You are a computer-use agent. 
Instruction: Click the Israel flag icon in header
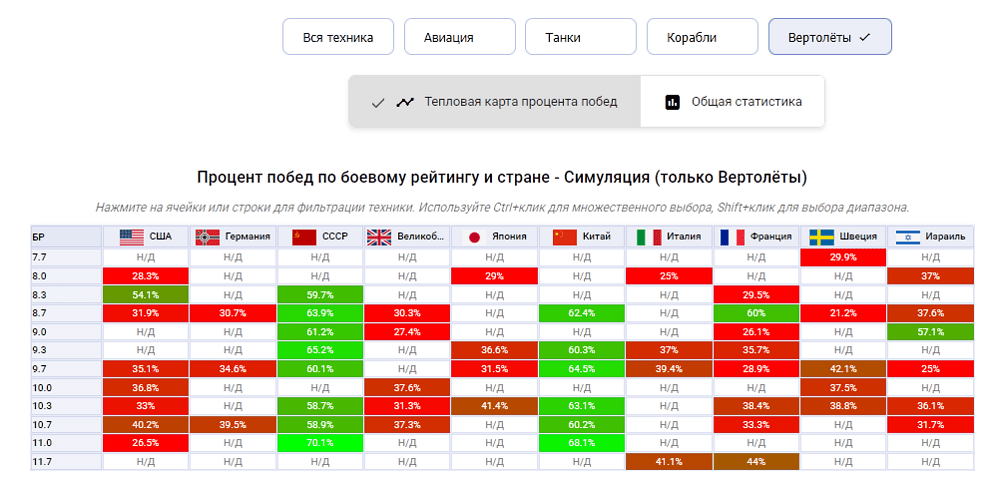tap(908, 237)
